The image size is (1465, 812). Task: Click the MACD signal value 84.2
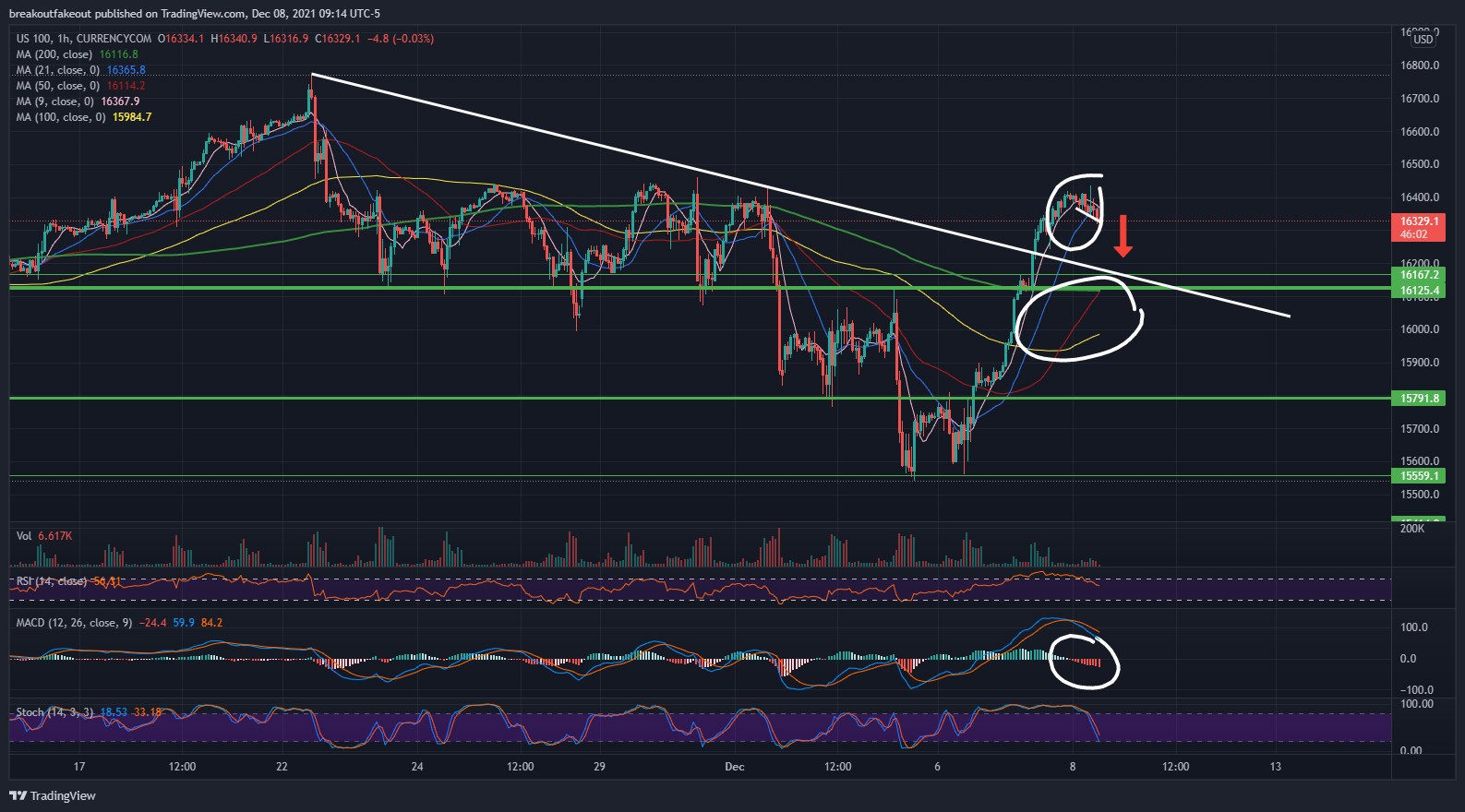[211, 623]
